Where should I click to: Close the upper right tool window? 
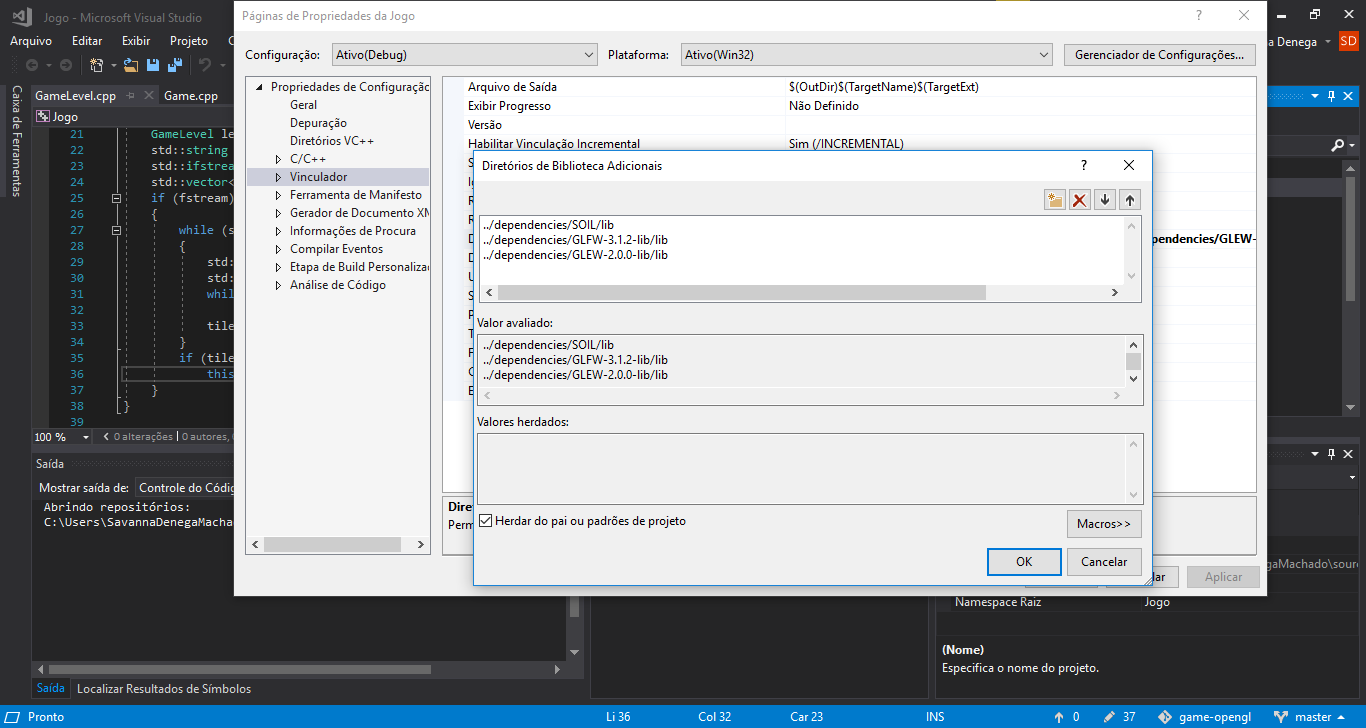tap(1349, 96)
